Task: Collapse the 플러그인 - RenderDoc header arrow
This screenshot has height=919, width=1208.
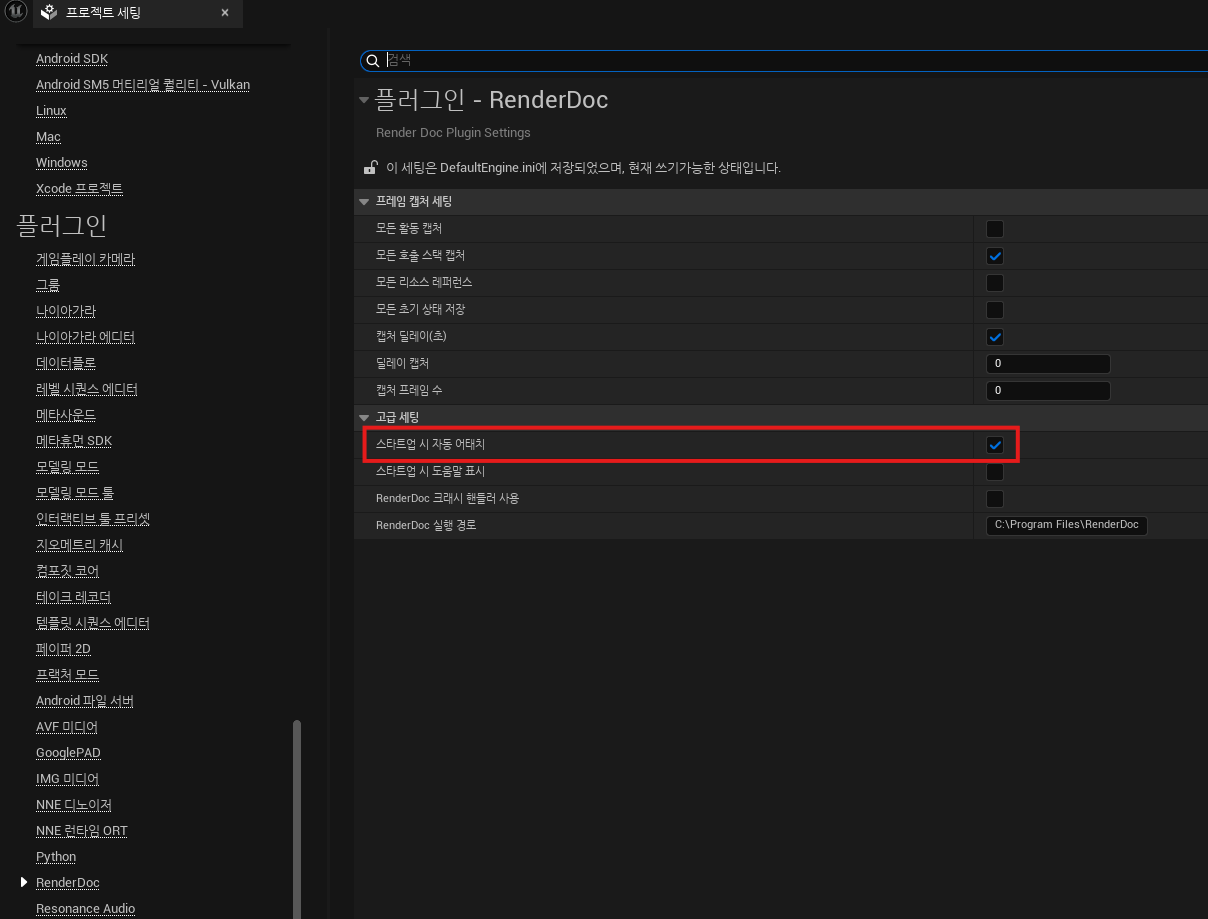Action: point(364,100)
